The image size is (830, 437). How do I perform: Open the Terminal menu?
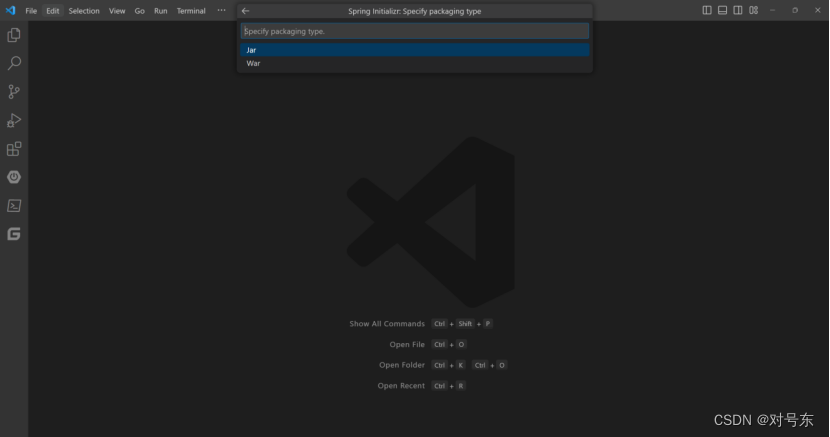[191, 11]
